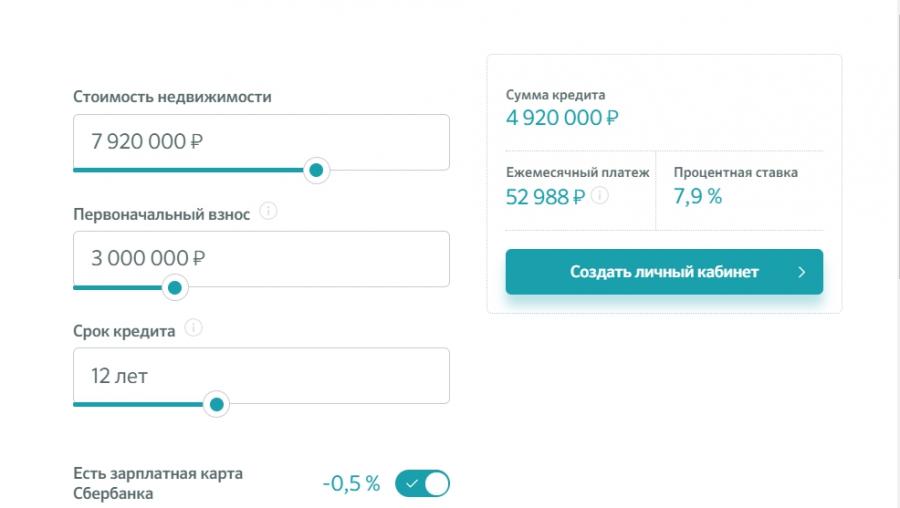Disable the Сбербанк salary card toggle

pos(422,483)
